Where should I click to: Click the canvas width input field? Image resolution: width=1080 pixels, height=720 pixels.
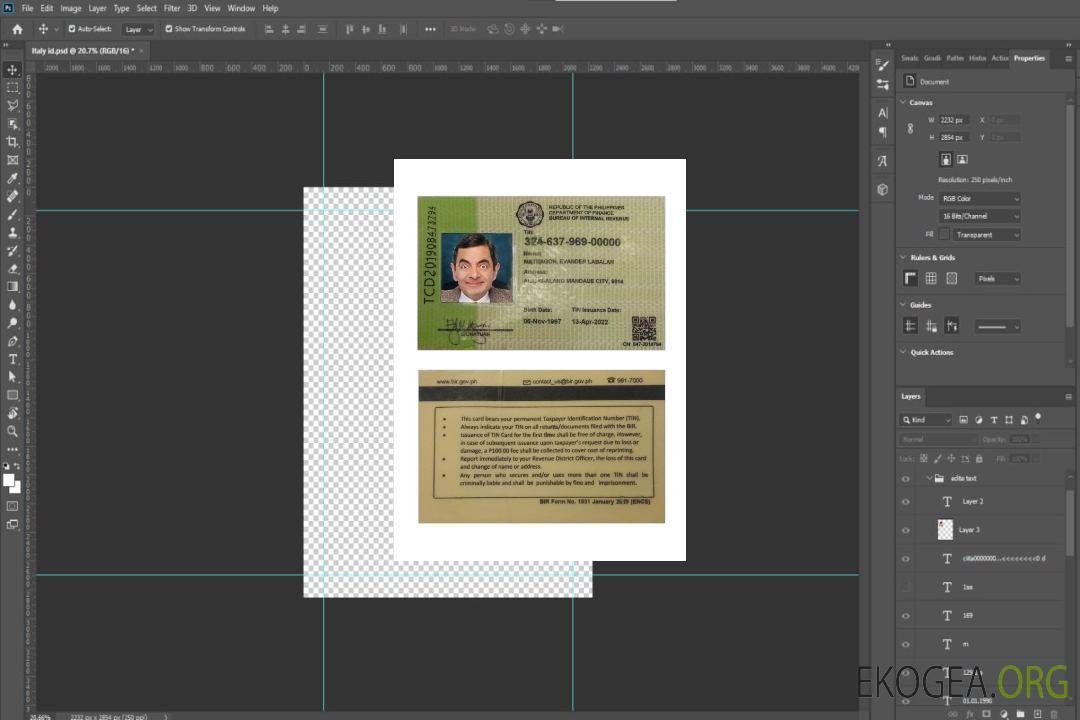click(954, 120)
